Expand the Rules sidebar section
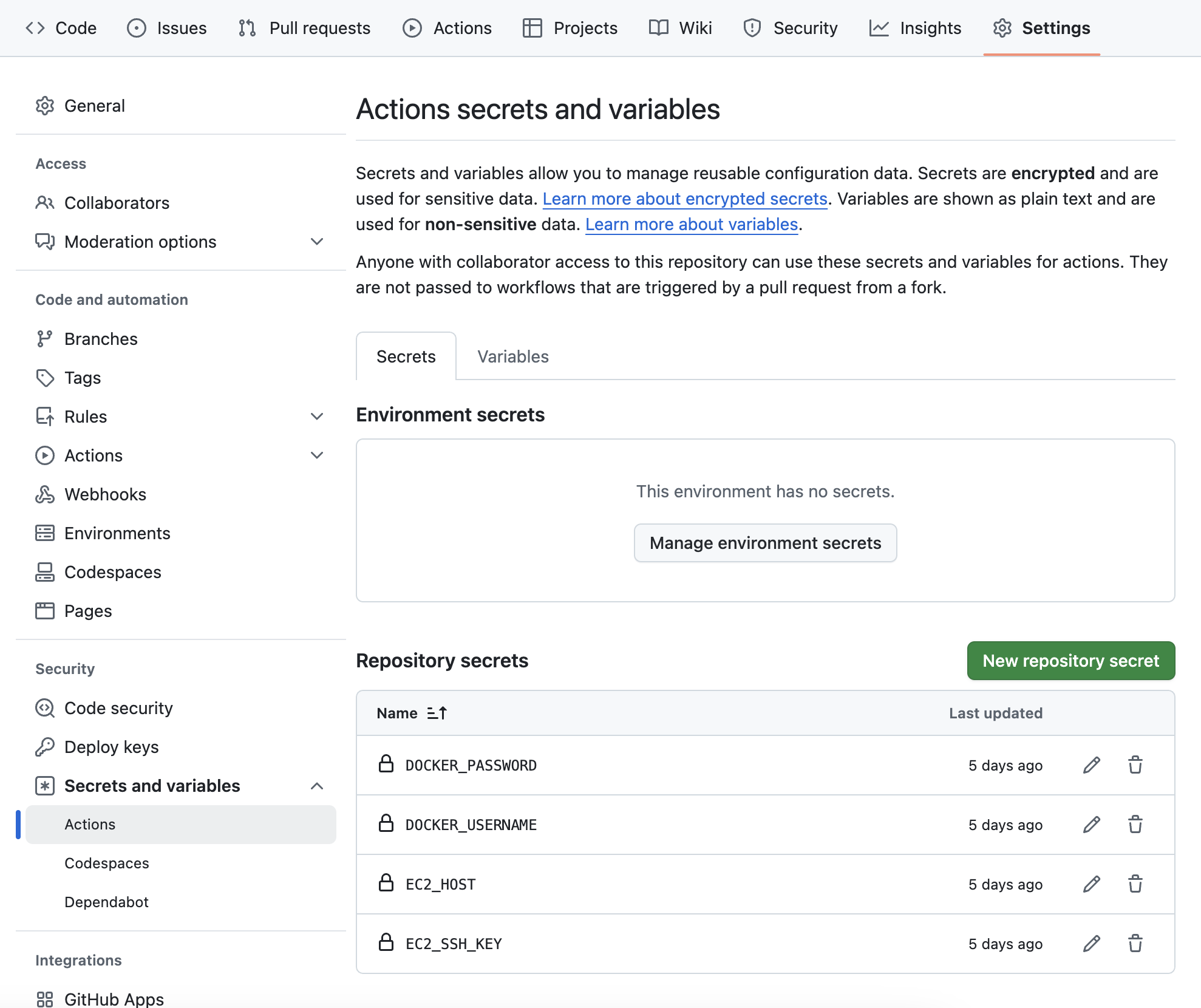Screen dimensions: 1201x1008 [316, 417]
